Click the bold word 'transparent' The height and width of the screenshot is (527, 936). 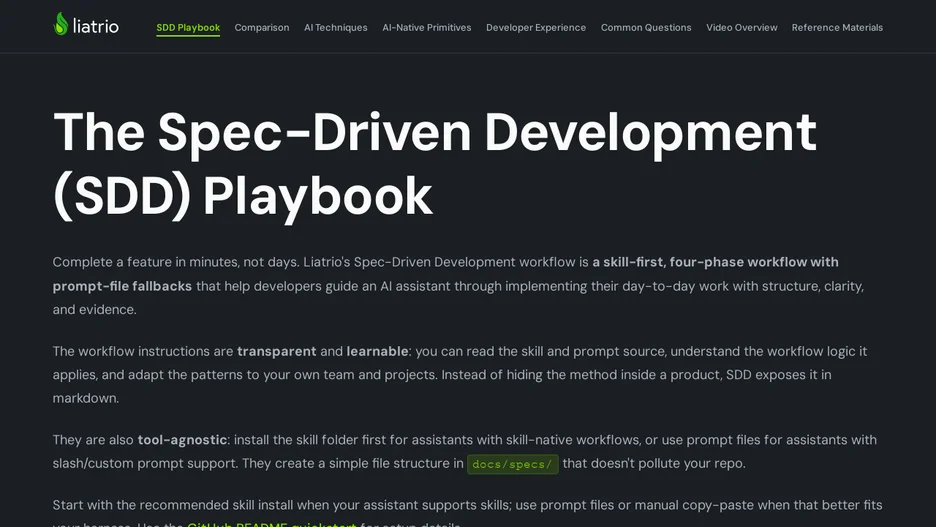[276, 352]
